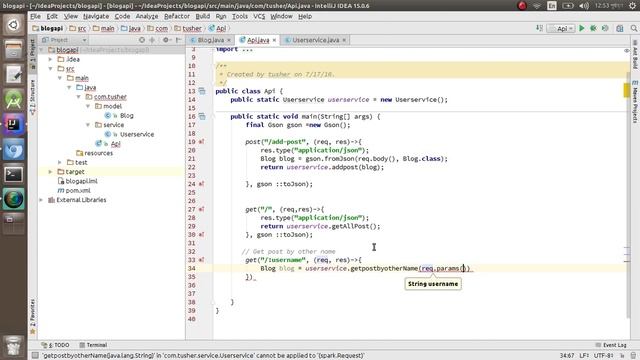Click lambda gutter icon on line 33
The image size is (640, 360).
pos(202,260)
